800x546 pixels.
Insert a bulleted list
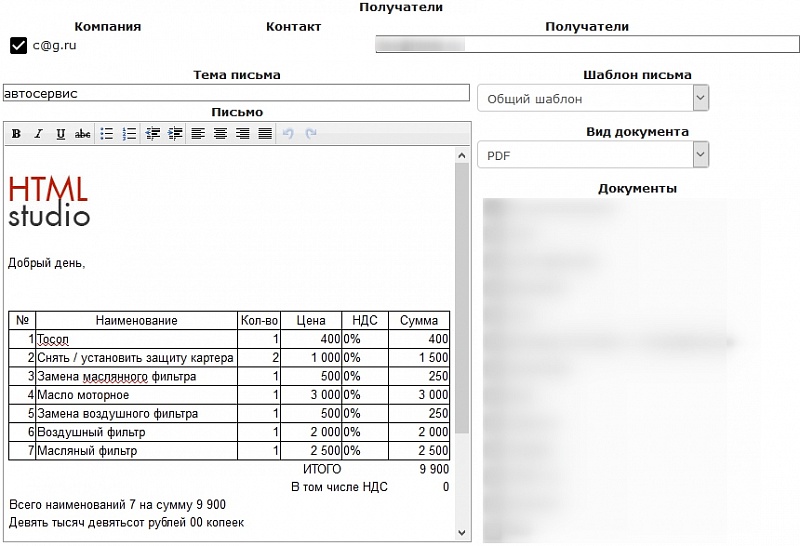[107, 134]
